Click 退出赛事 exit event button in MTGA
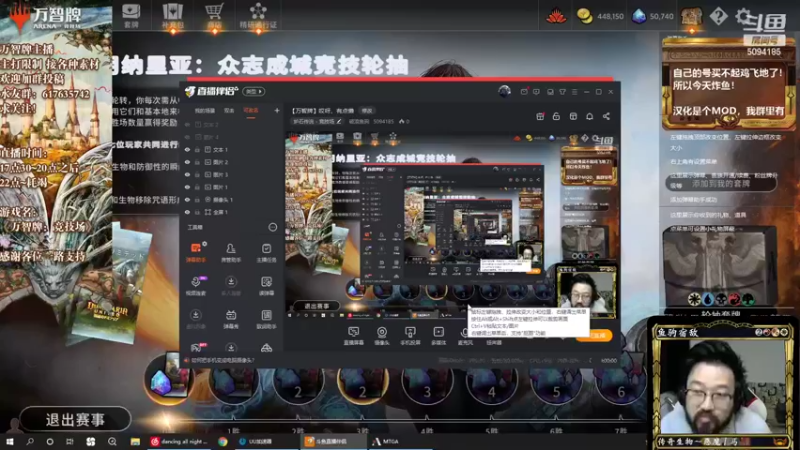800x450 pixels. [x=75, y=419]
